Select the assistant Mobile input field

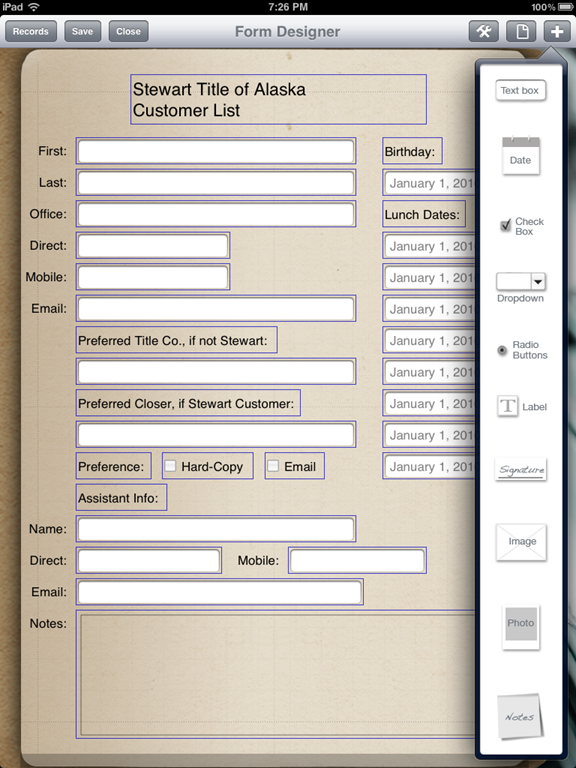[x=357, y=560]
